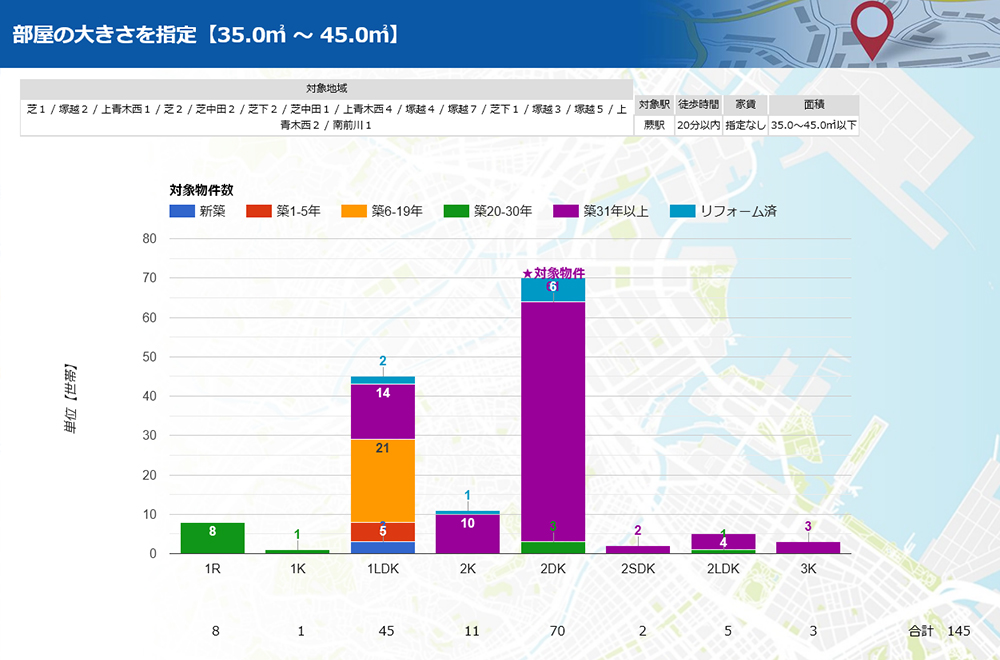
Task: Select the large purple 2DK bar segment
Action: 553,420
